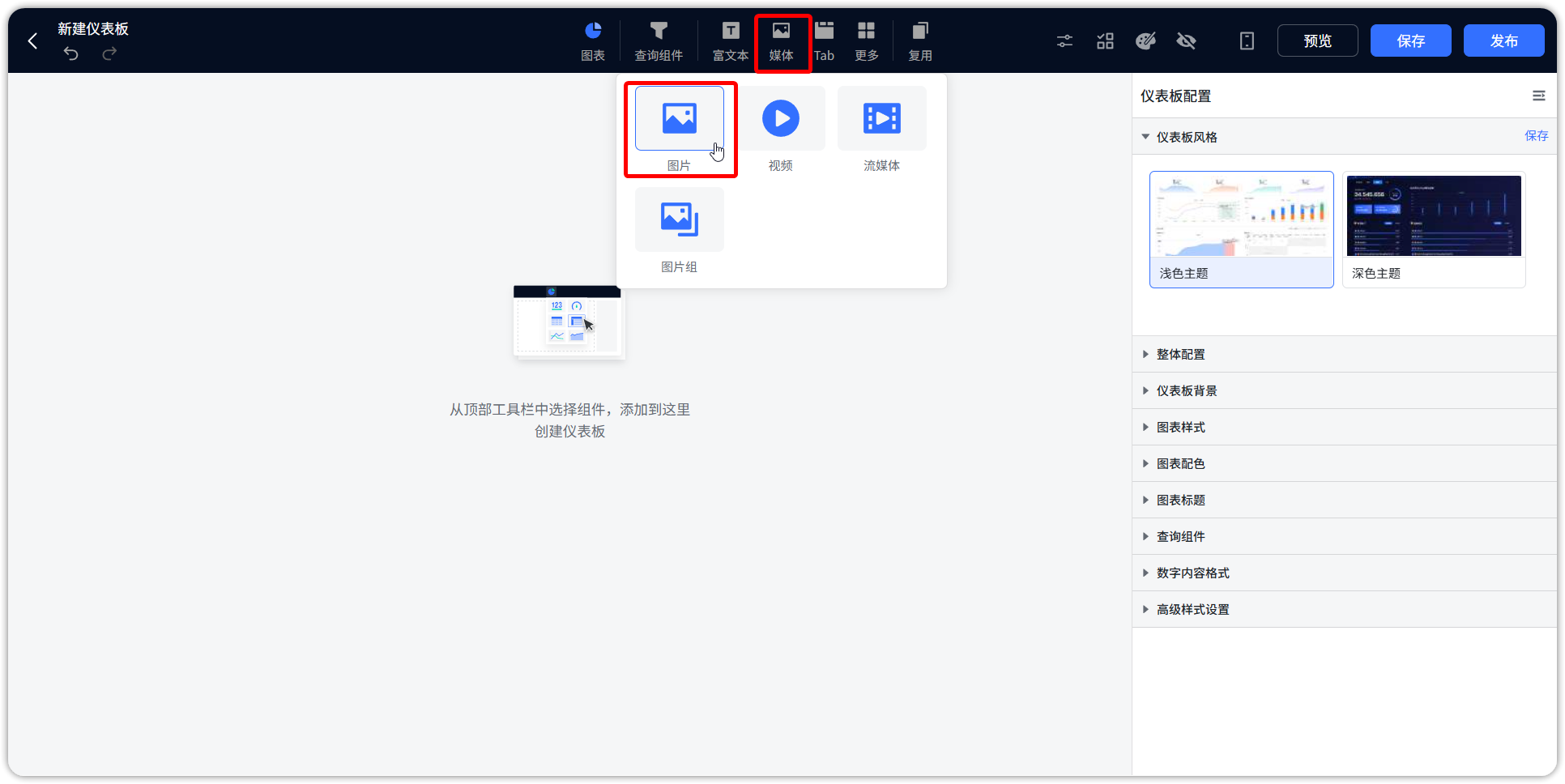Expand the 图表配色 section
The image size is (1565, 784).
click(1345, 463)
